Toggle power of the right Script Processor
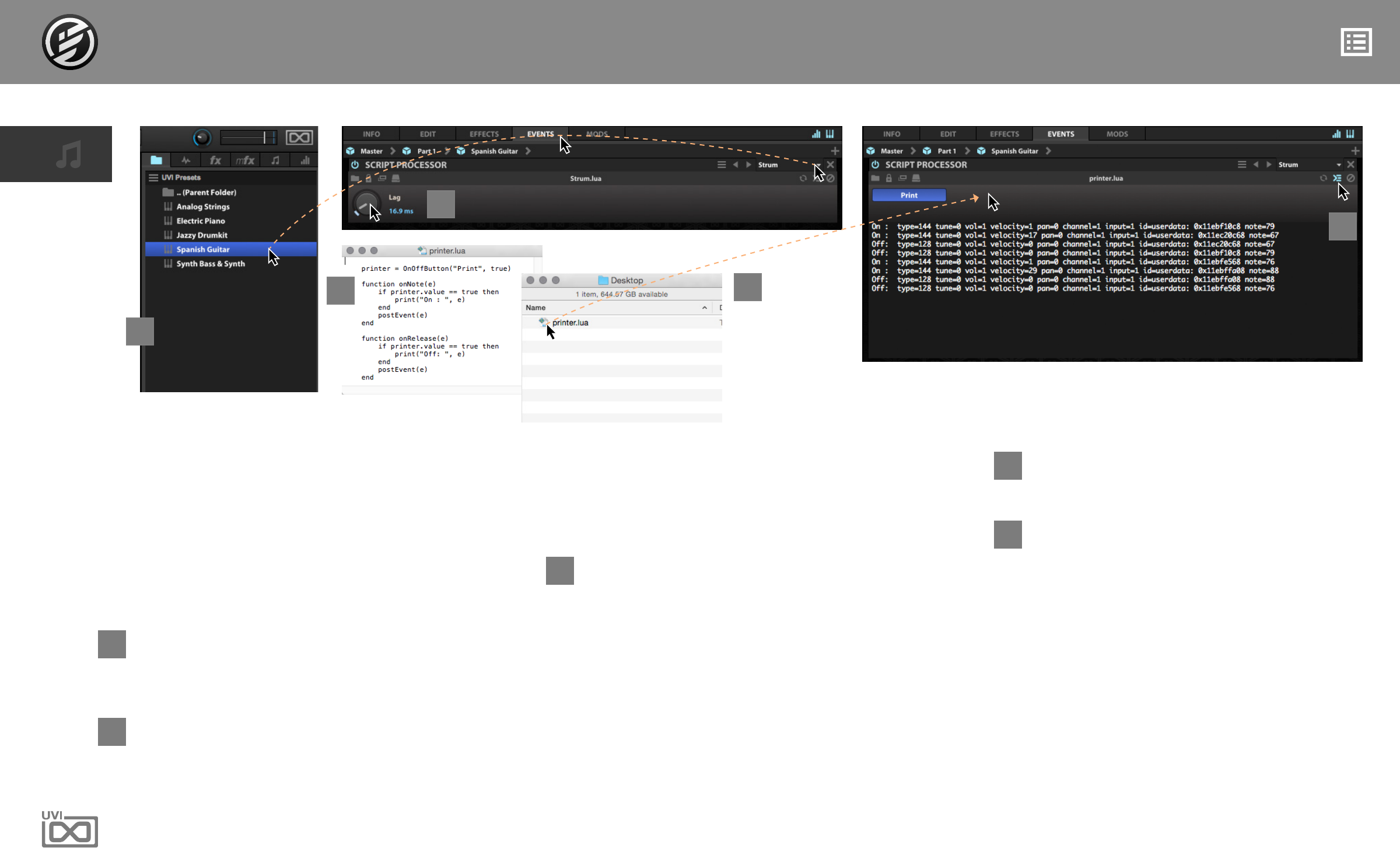This screenshot has width=1400, height=848. (x=875, y=165)
